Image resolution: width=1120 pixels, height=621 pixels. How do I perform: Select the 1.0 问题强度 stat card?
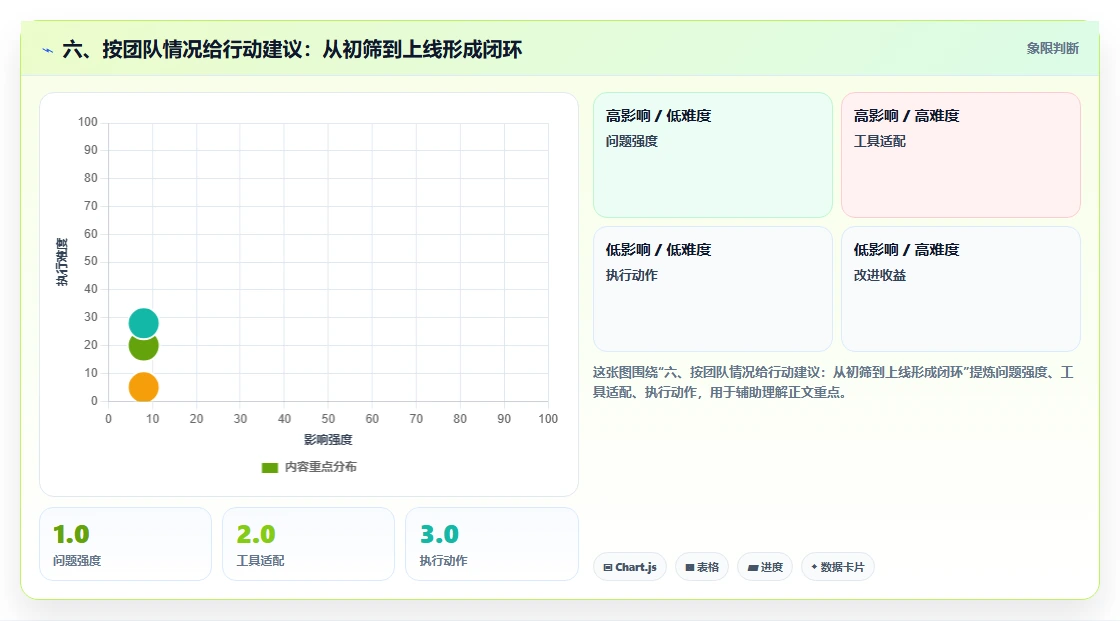pyautogui.click(x=125, y=544)
